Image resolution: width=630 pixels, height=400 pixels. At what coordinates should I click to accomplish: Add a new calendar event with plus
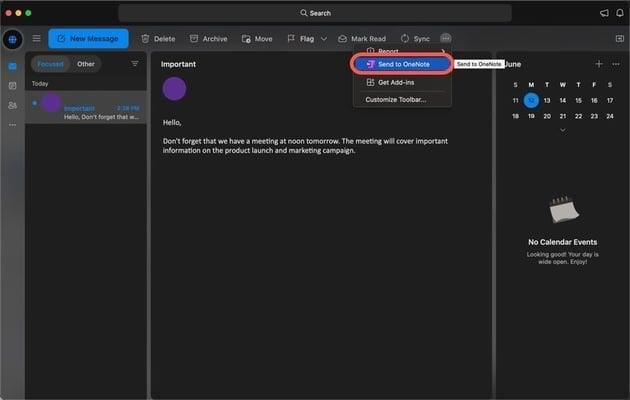pyautogui.click(x=599, y=64)
